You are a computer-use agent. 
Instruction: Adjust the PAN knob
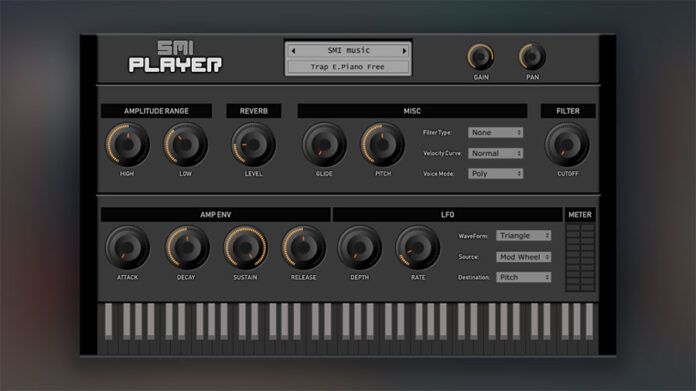pos(532,57)
